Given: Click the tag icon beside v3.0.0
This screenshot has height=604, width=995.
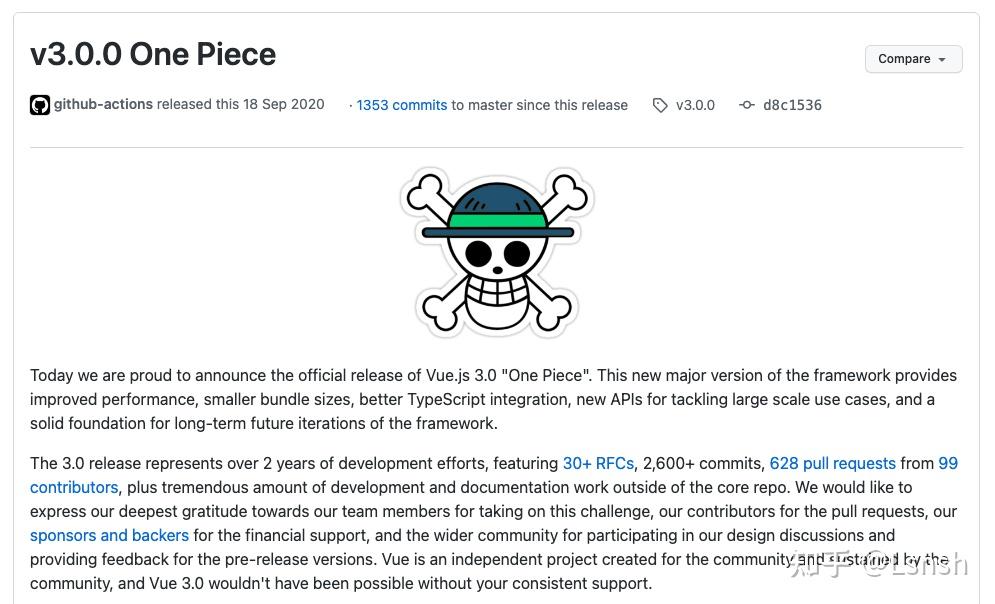Looking at the screenshot, I should (x=660, y=105).
